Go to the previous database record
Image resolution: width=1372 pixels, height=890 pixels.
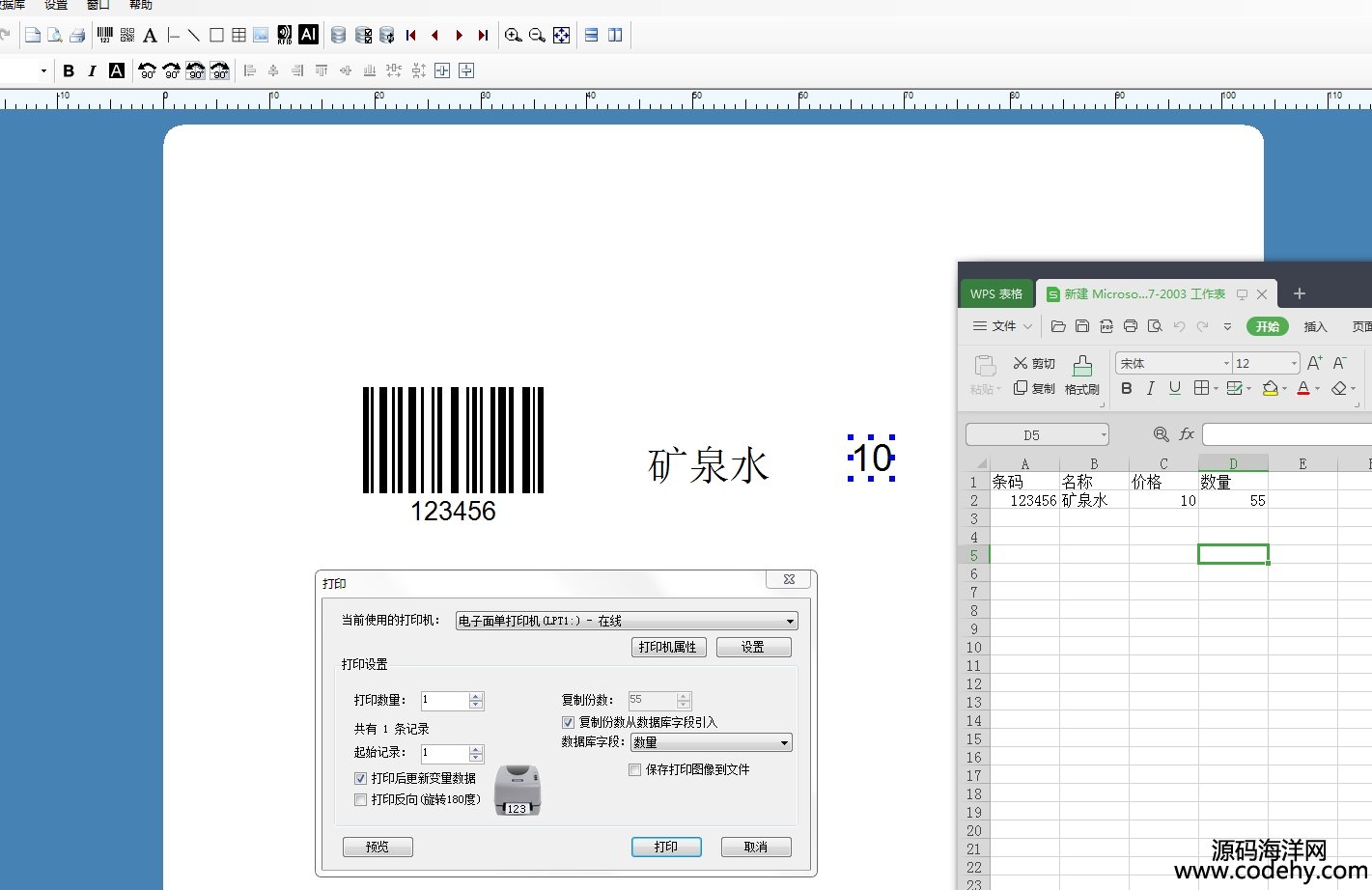pyautogui.click(x=434, y=35)
